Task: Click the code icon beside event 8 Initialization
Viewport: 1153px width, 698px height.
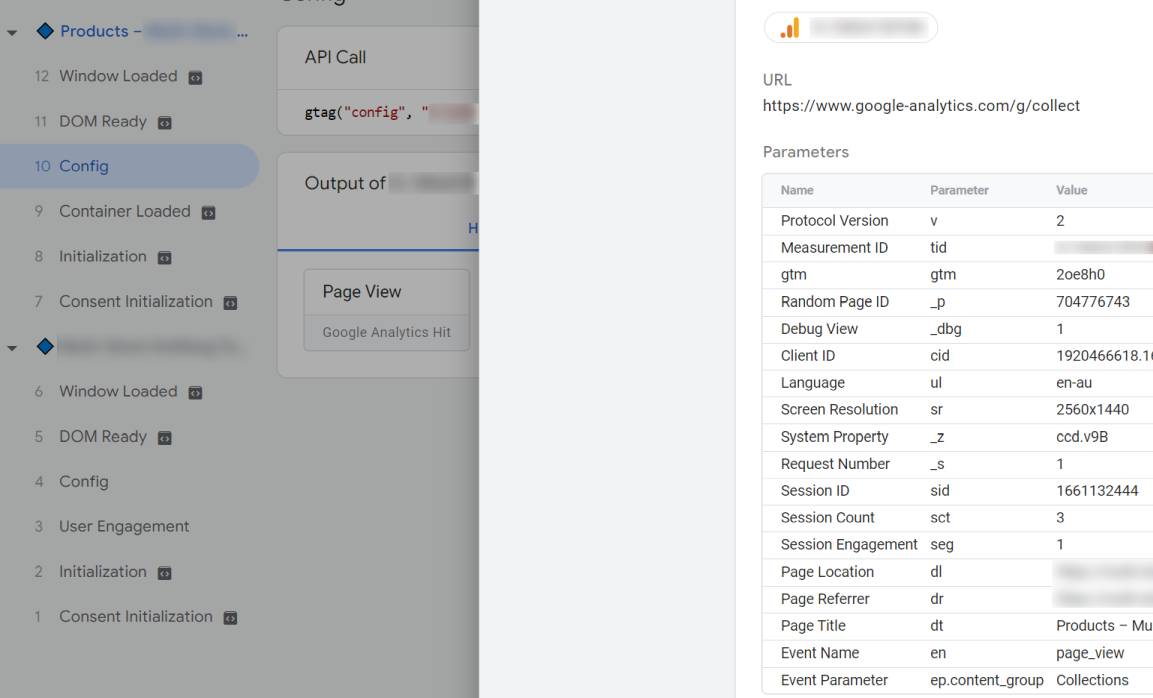Action: 165,258
